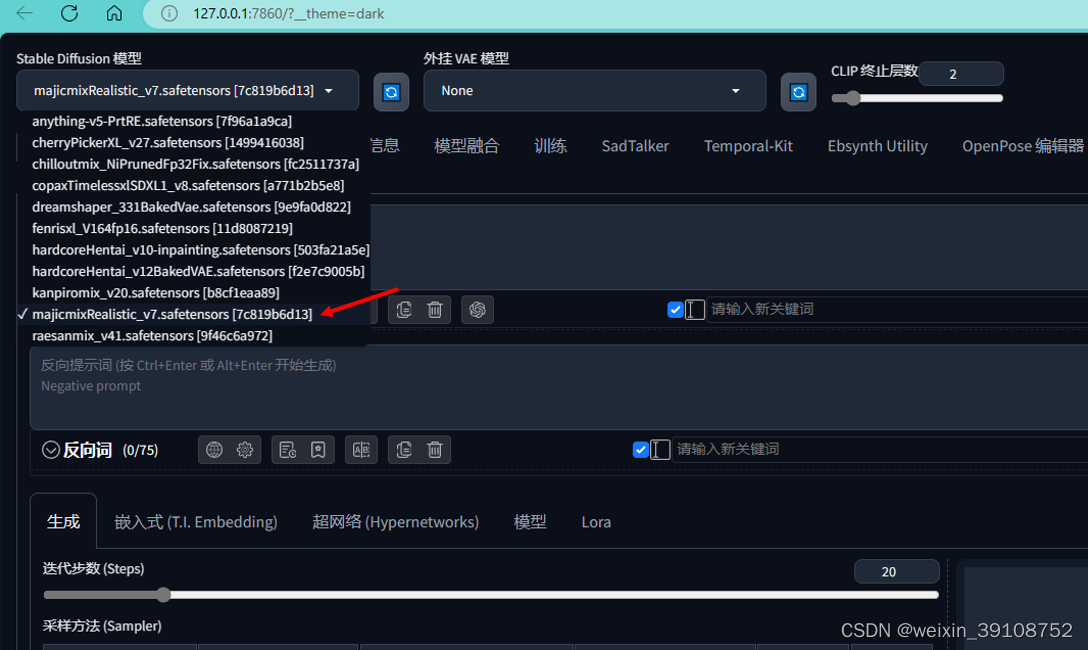Screen dimensions: 1088x650
Task: Collapse the 反向词 section chevron
Action: pos(51,450)
